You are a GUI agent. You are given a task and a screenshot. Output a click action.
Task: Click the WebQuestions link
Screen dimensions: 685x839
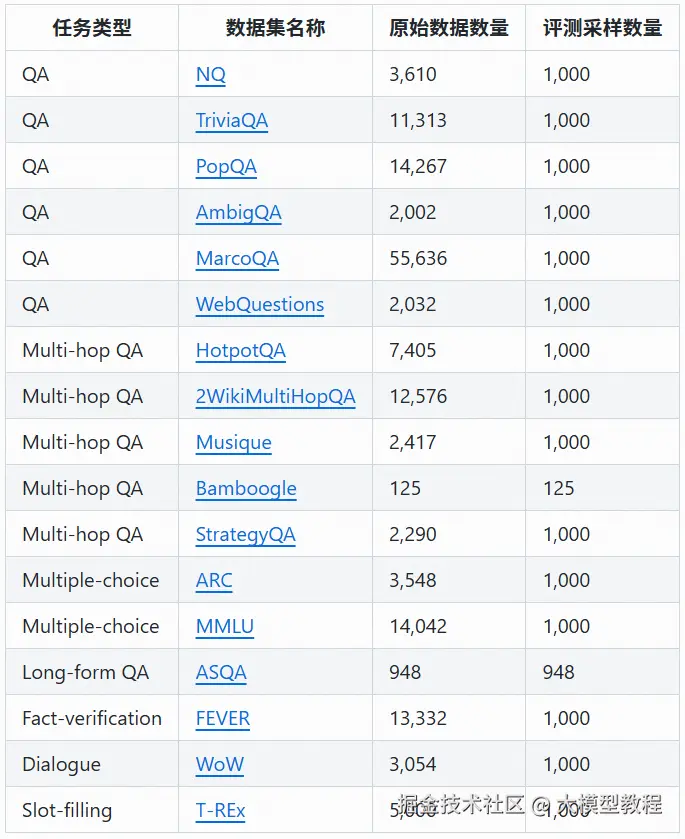260,305
